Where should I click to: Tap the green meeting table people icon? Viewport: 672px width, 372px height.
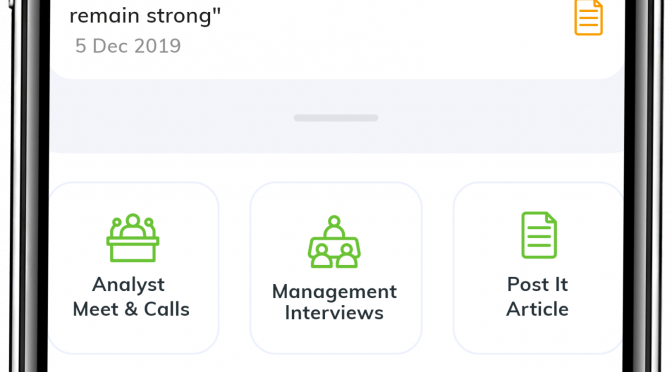[334, 242]
